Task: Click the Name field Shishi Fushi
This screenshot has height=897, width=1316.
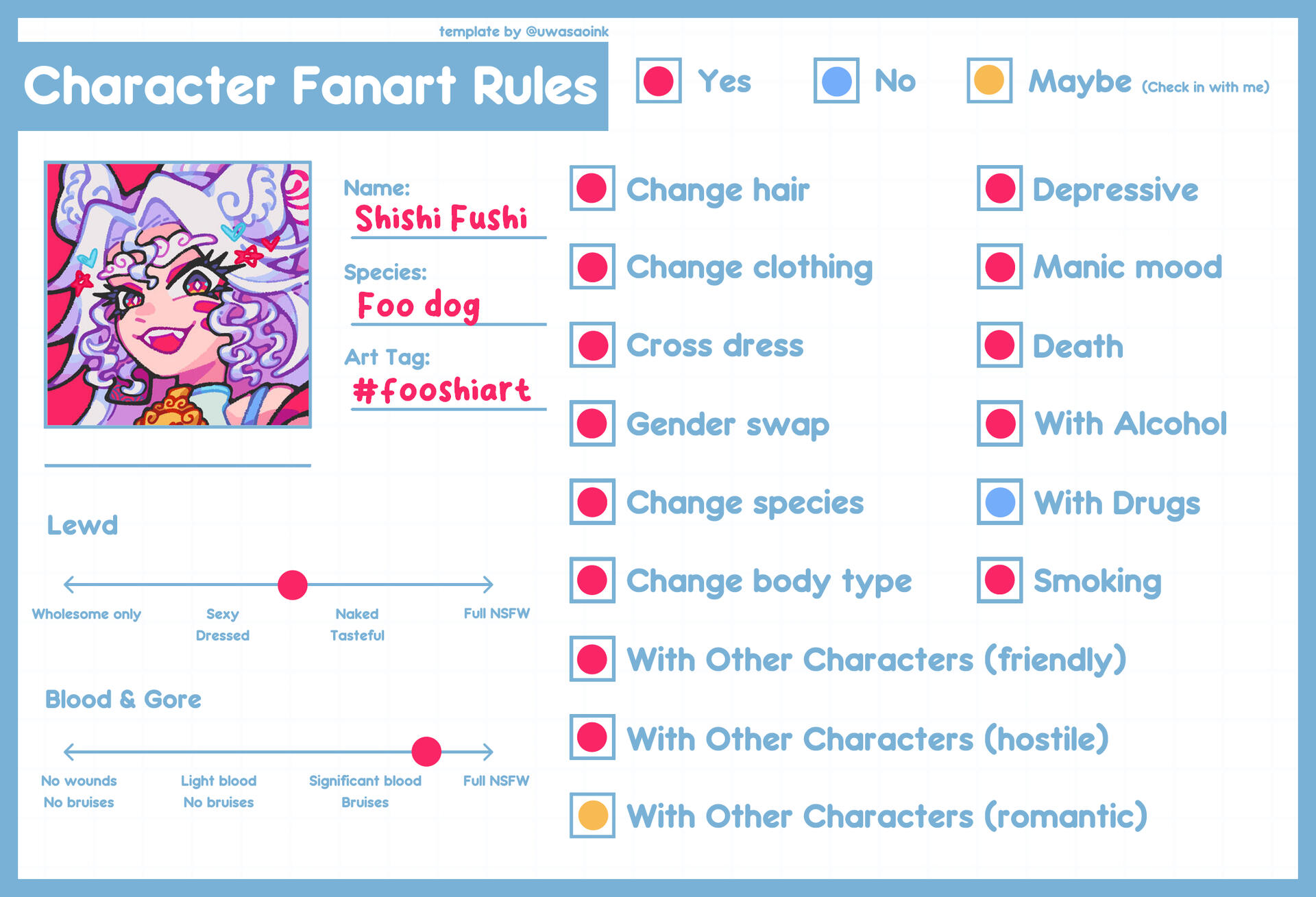Action: (441, 219)
